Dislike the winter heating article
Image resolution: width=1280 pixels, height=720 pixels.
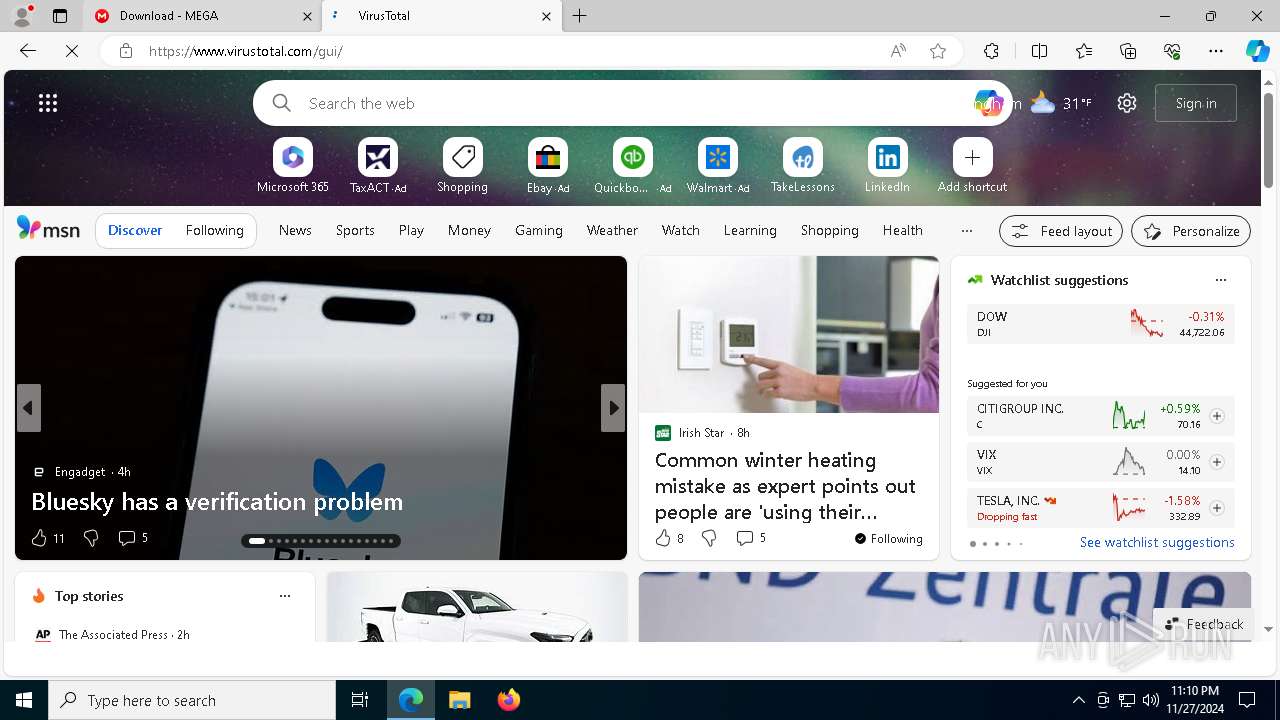[x=709, y=538]
